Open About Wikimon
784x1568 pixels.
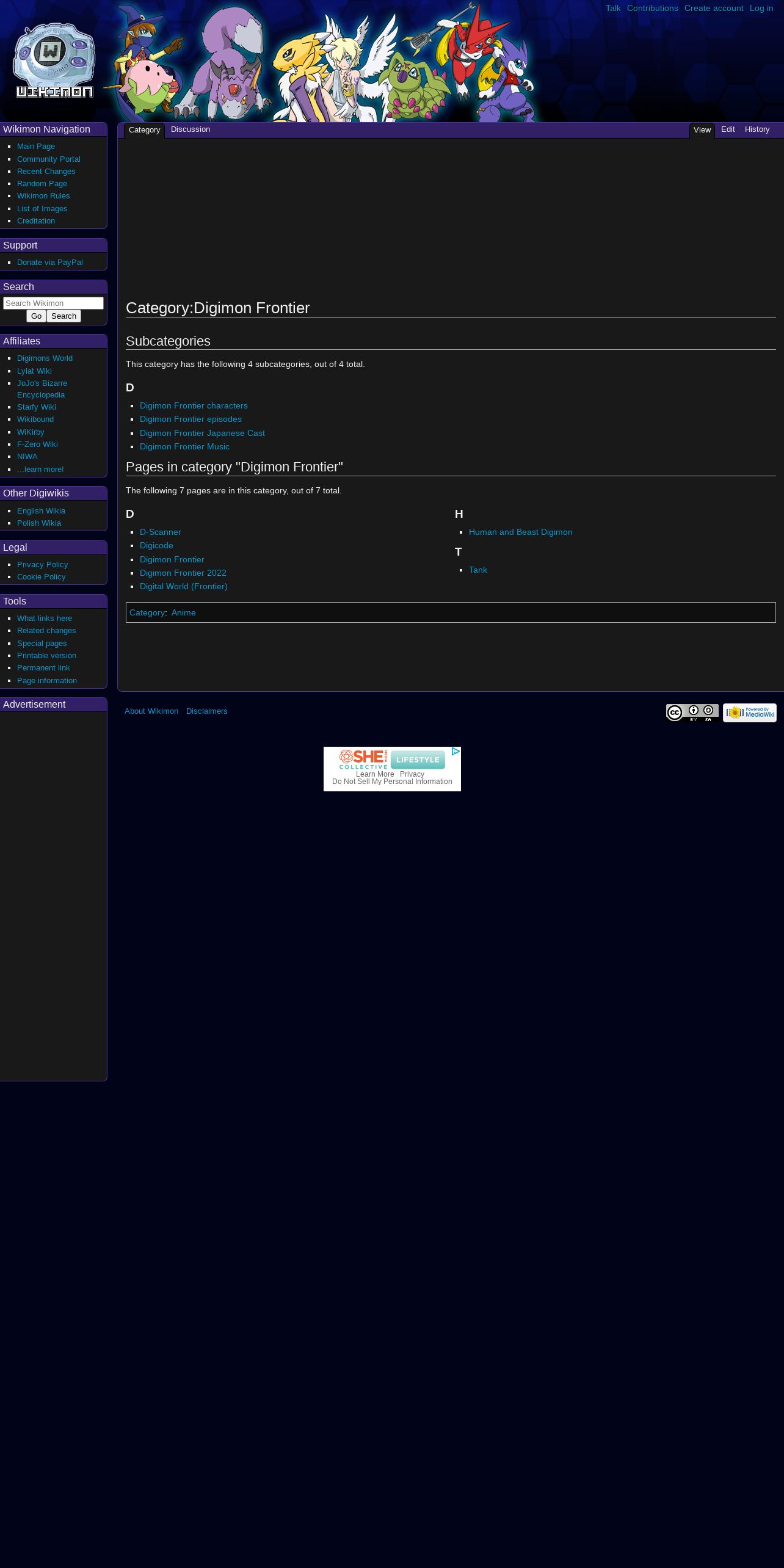coord(151,711)
